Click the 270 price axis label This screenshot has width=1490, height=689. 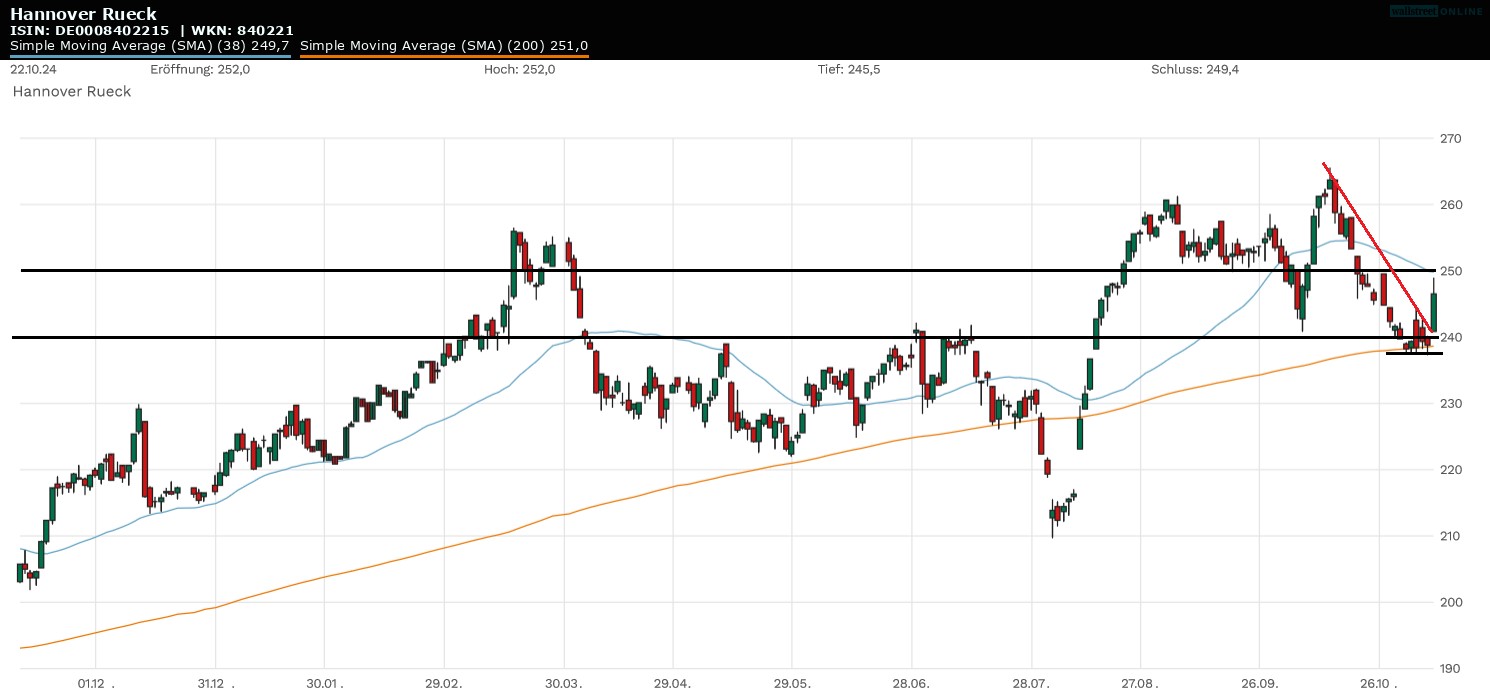pos(1451,138)
